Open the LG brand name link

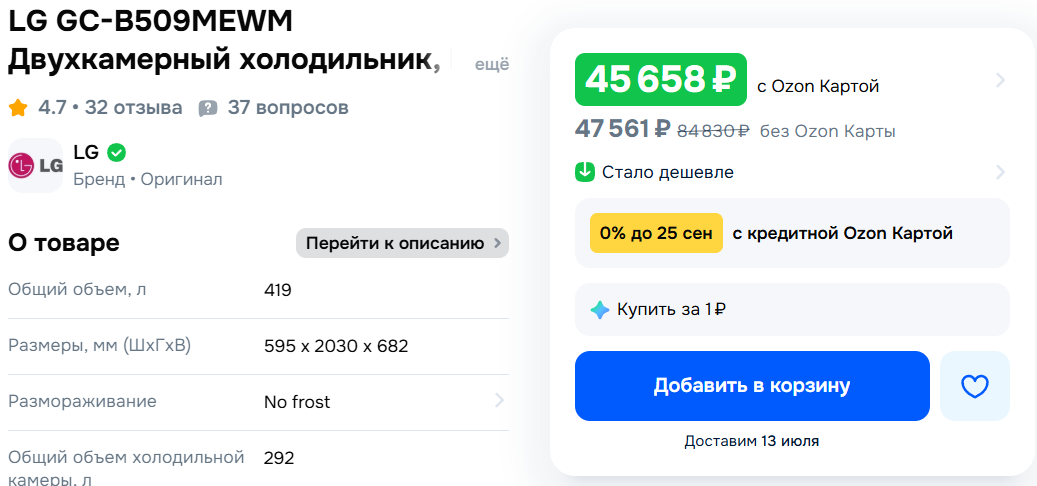pos(86,153)
